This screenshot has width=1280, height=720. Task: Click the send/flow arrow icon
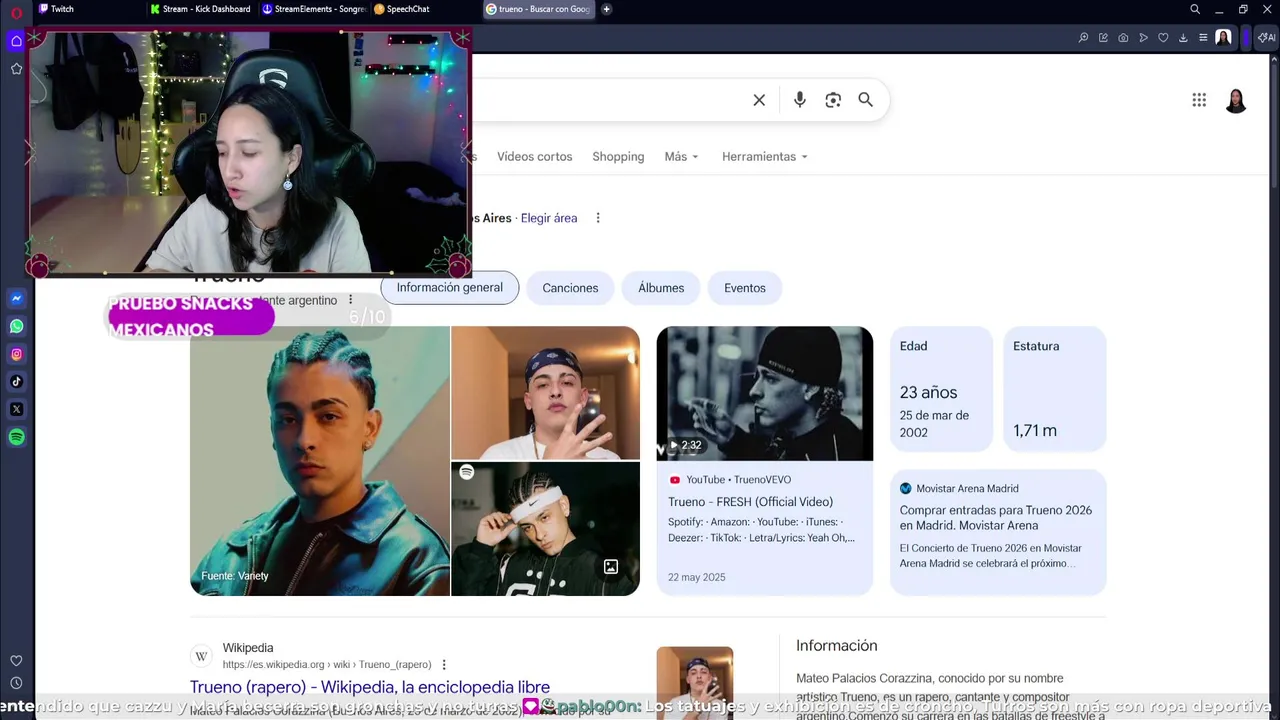click(x=1143, y=38)
